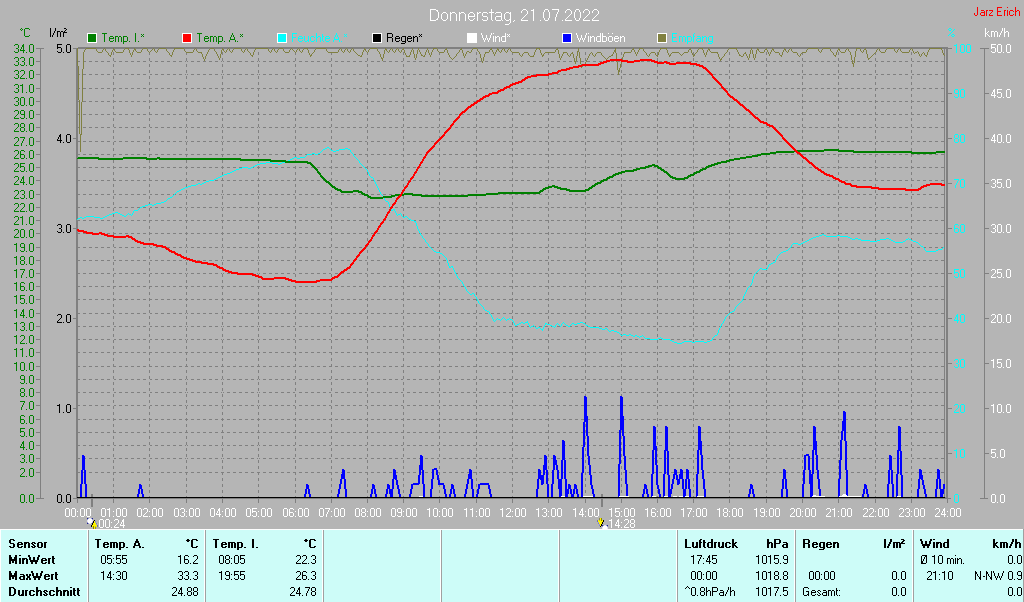Click the pressure minimum '1015.9'
The width and height of the screenshot is (1024, 602).
coord(772,560)
